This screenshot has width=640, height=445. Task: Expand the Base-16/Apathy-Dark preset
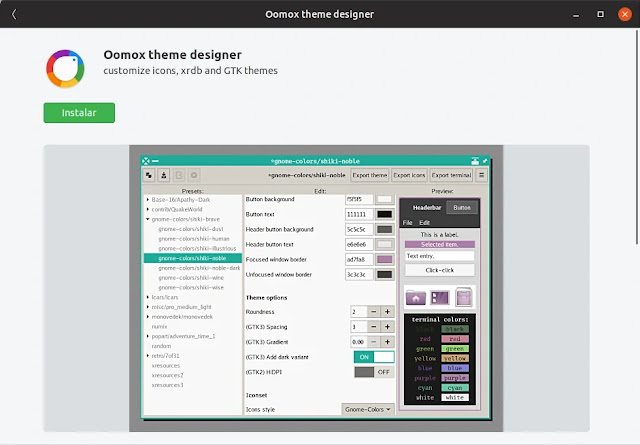coord(148,200)
